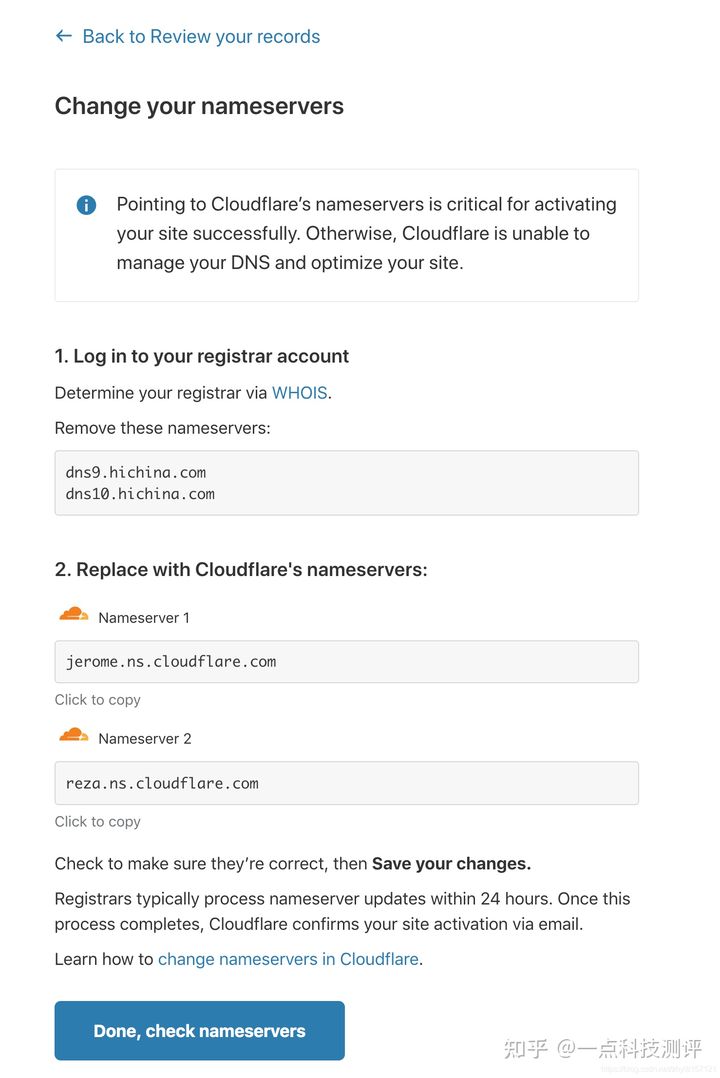The image size is (720, 1078).
Task: Click the back arrow icon
Action: [x=64, y=36]
